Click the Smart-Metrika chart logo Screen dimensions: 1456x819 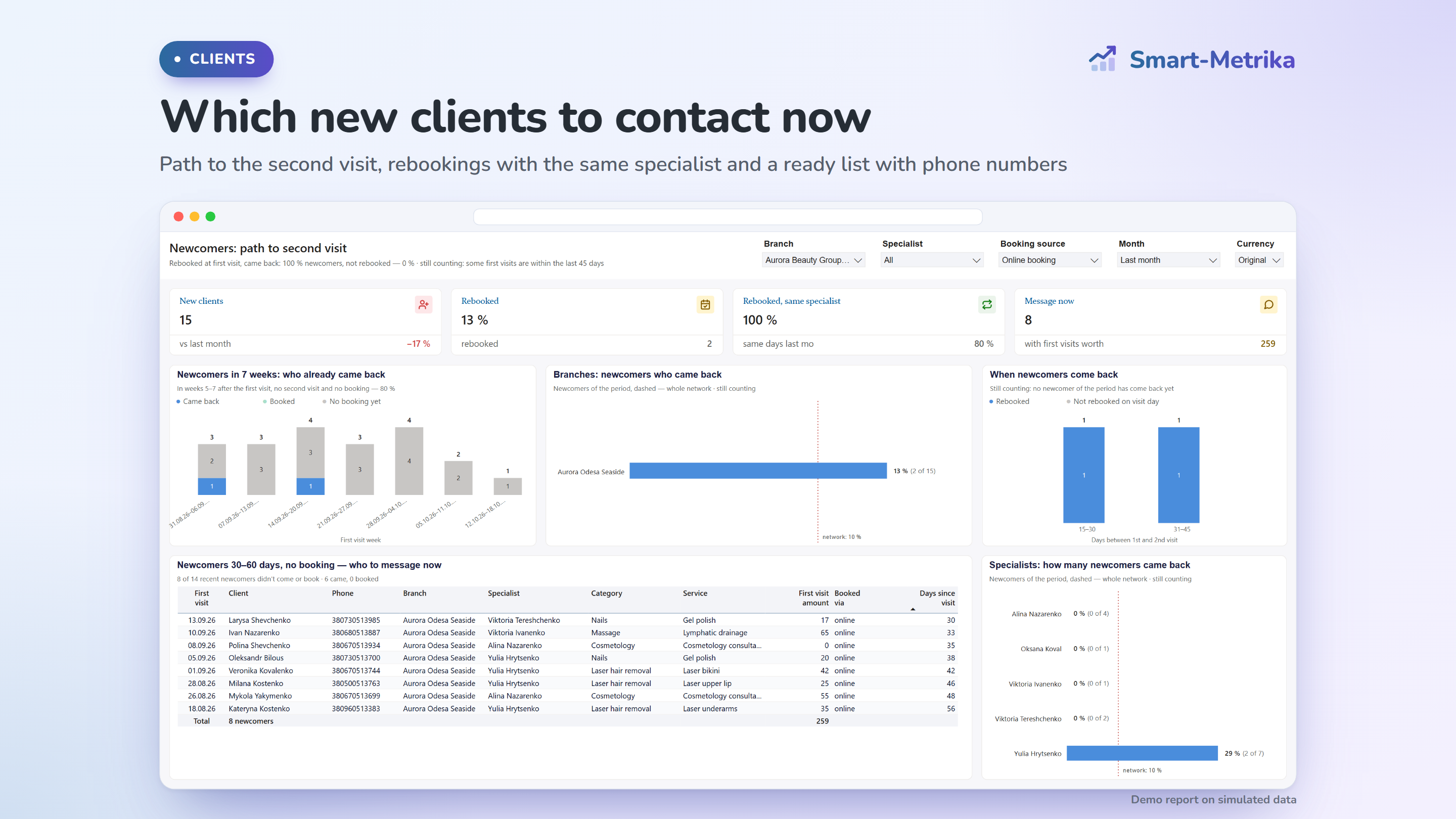[x=1102, y=59]
